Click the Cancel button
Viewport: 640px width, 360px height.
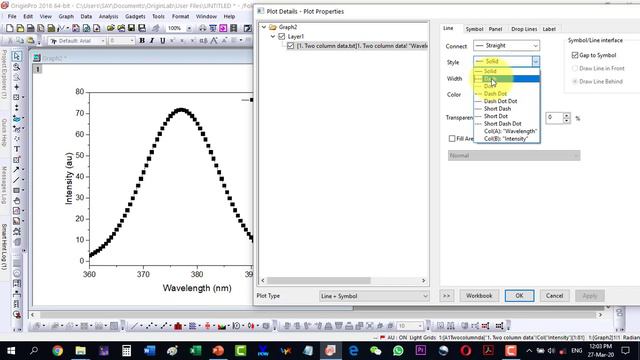554,296
